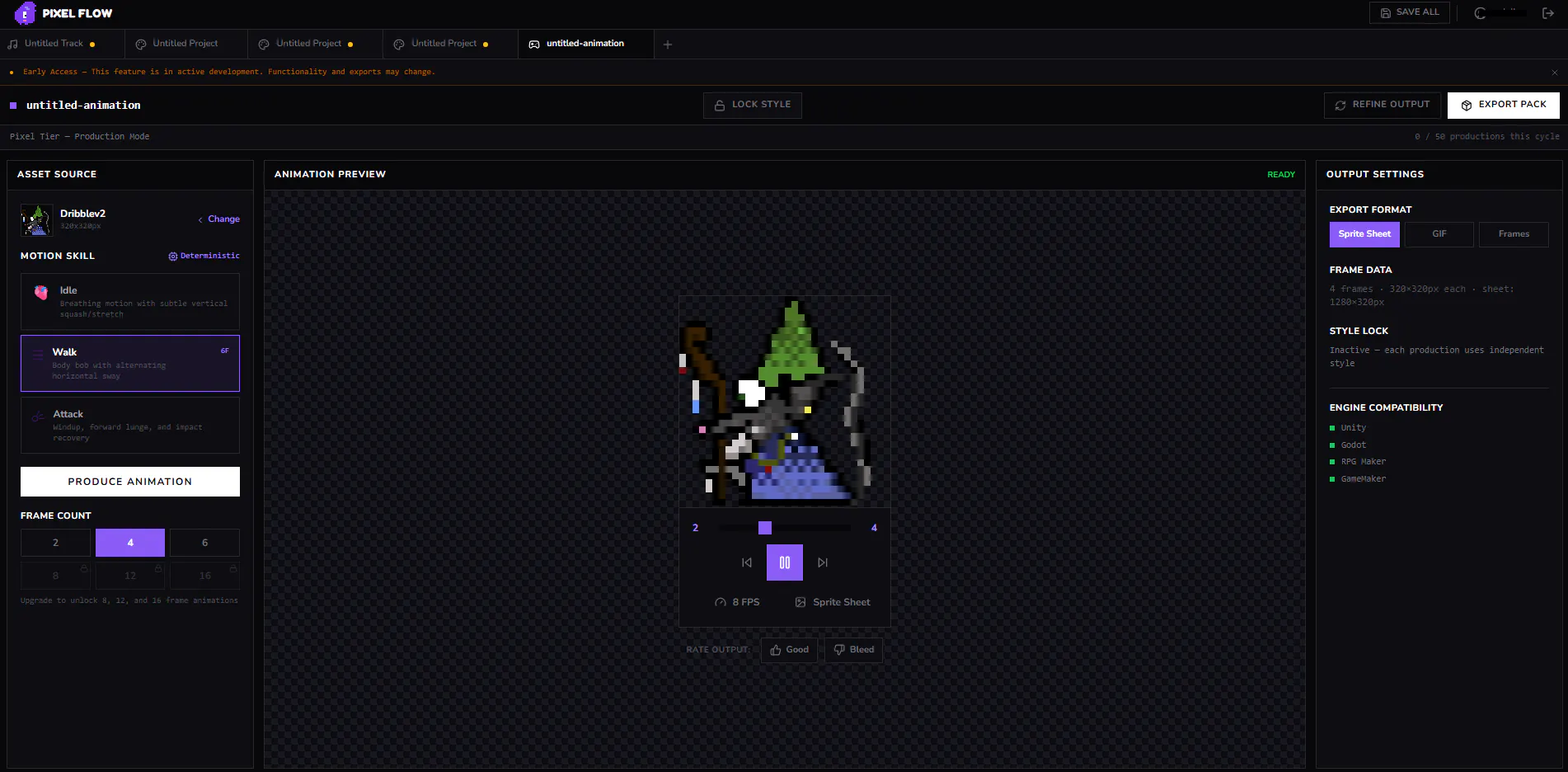
Task: Toggle the Lock Style button
Action: point(752,105)
